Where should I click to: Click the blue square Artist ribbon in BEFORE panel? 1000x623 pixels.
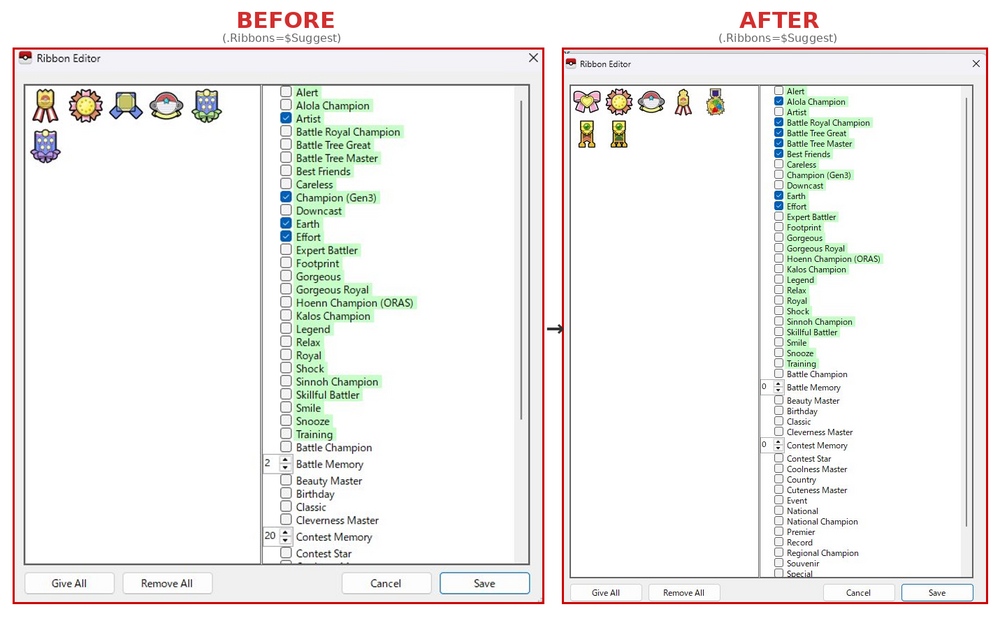[126, 105]
